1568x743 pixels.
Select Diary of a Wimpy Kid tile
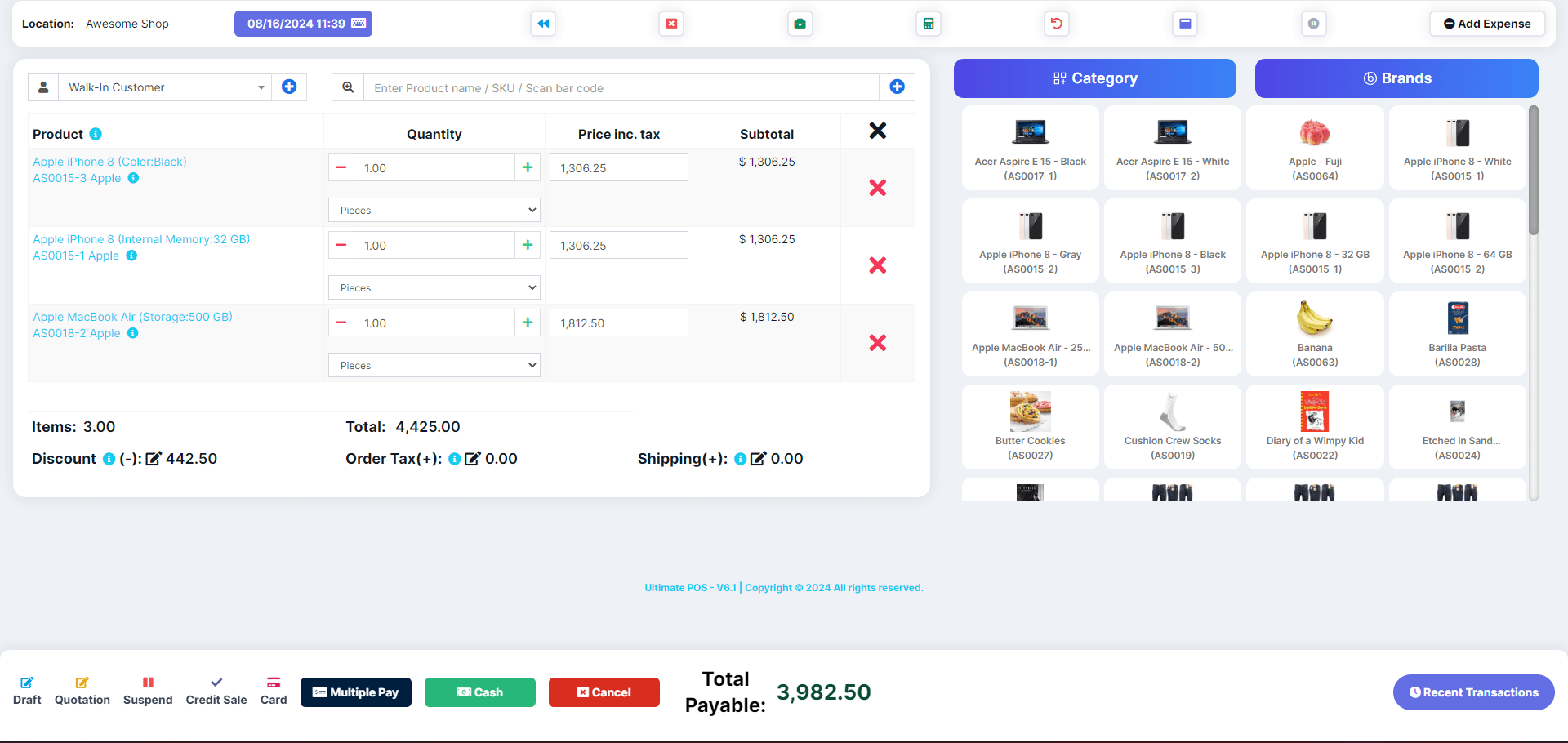(x=1315, y=427)
